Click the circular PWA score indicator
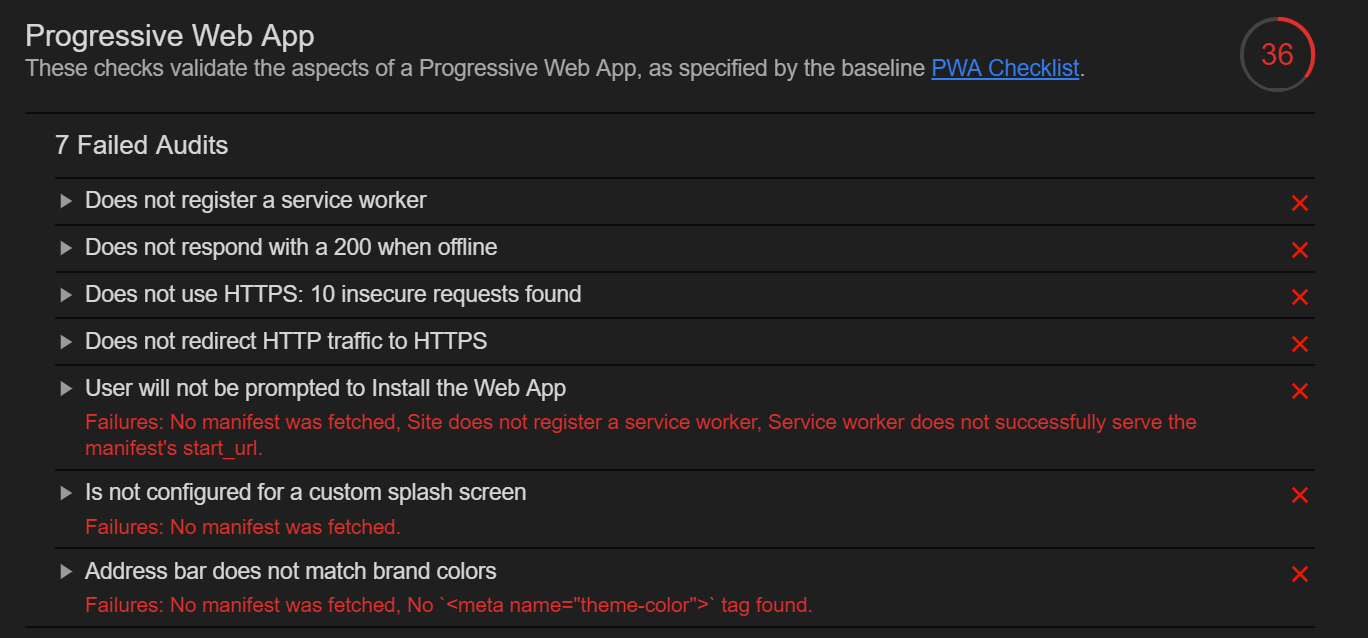The width and height of the screenshot is (1368, 638). click(1277, 54)
